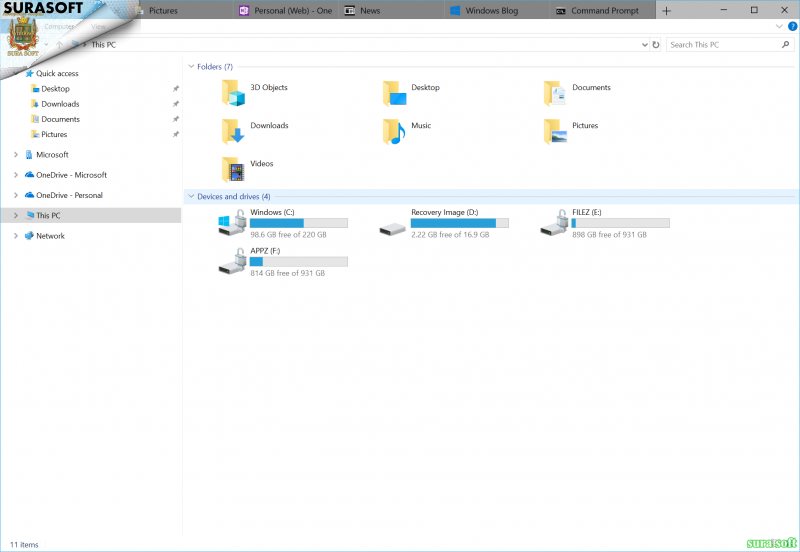800x552 pixels.
Task: Open the Videos folder icon
Action: point(233,170)
